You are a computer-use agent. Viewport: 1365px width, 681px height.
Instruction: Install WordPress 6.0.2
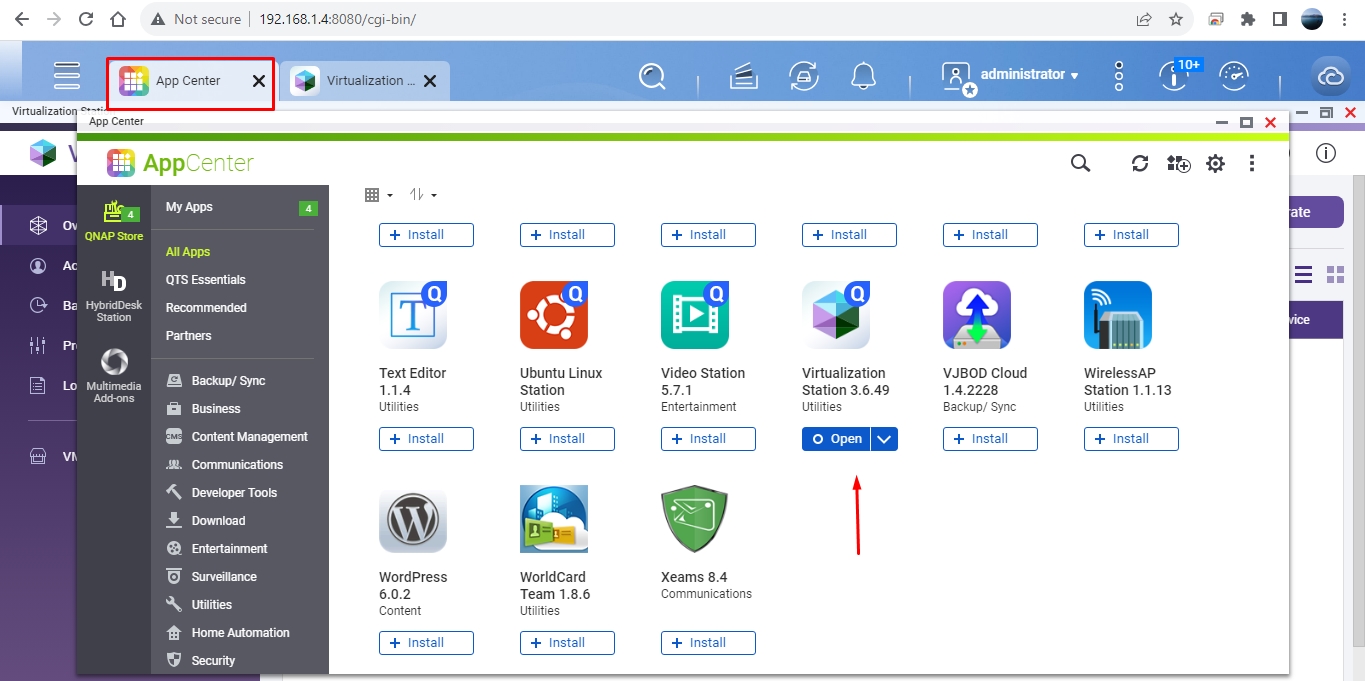(x=426, y=643)
